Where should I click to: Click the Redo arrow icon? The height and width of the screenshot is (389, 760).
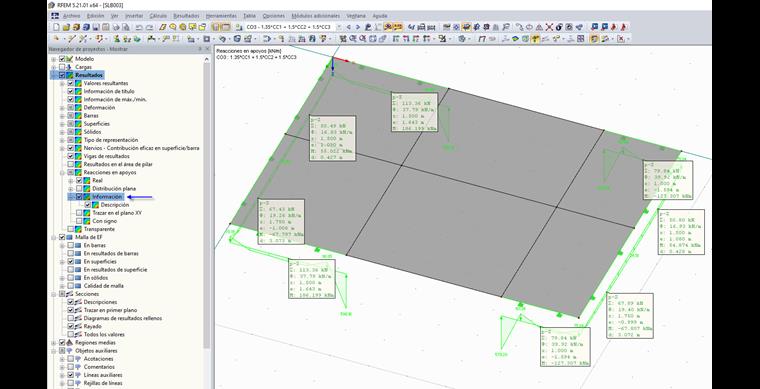(x=149, y=27)
